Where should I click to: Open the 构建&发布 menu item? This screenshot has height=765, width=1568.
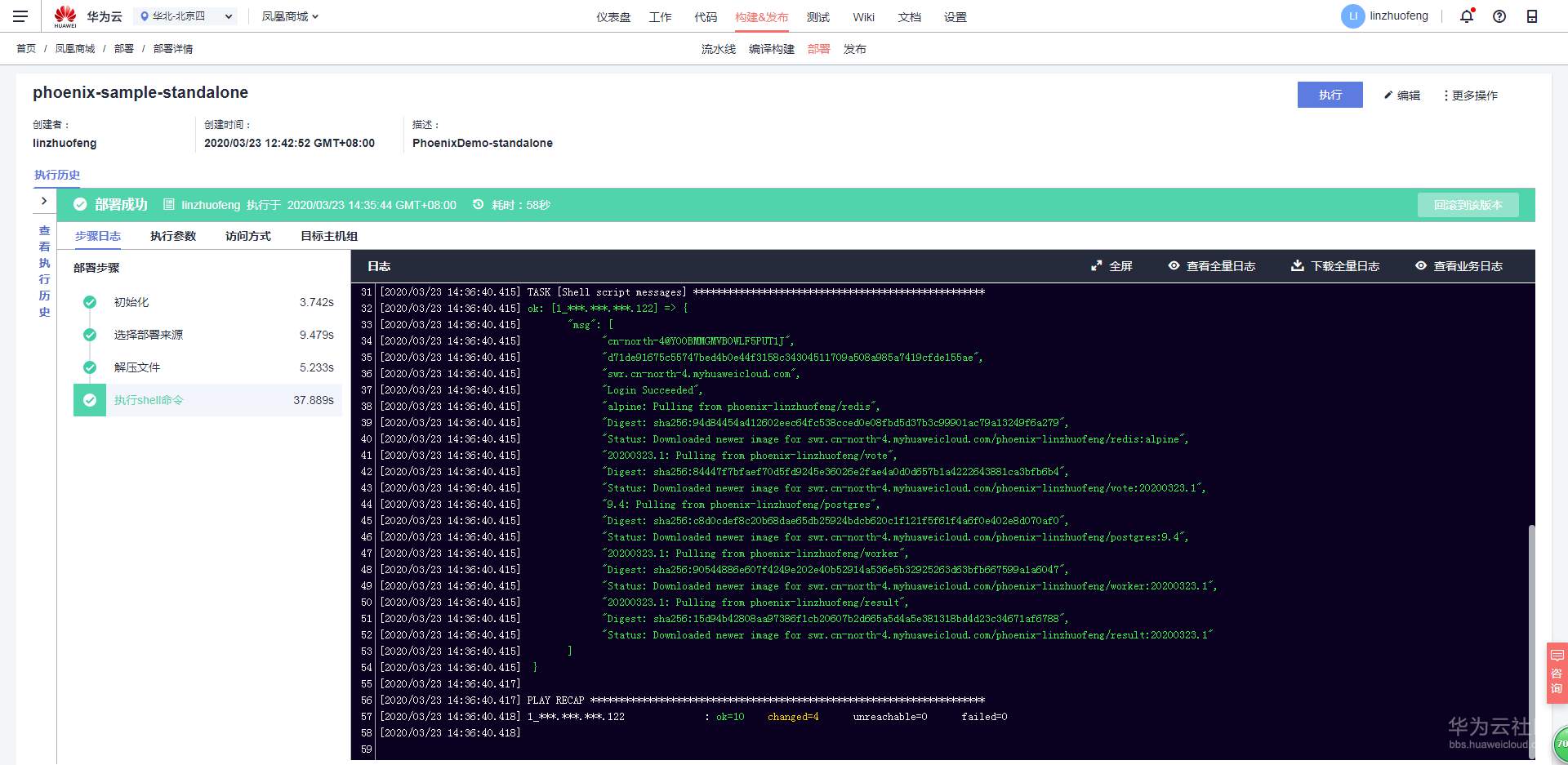point(761,17)
